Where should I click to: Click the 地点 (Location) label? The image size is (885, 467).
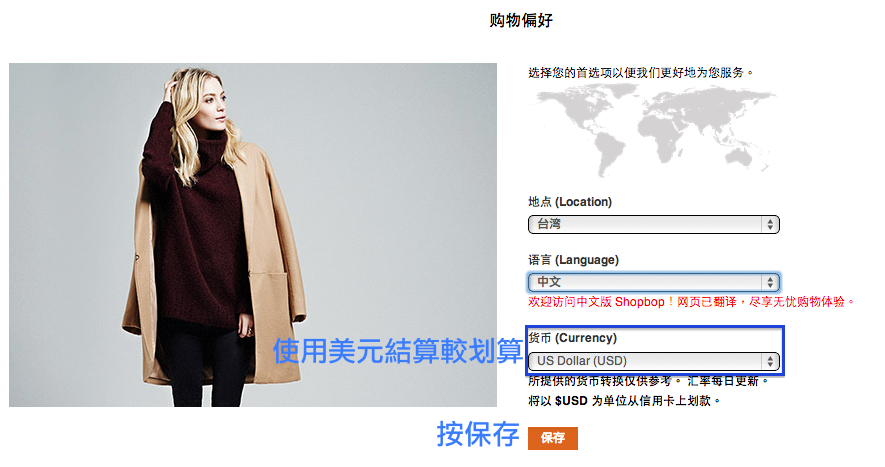click(570, 202)
